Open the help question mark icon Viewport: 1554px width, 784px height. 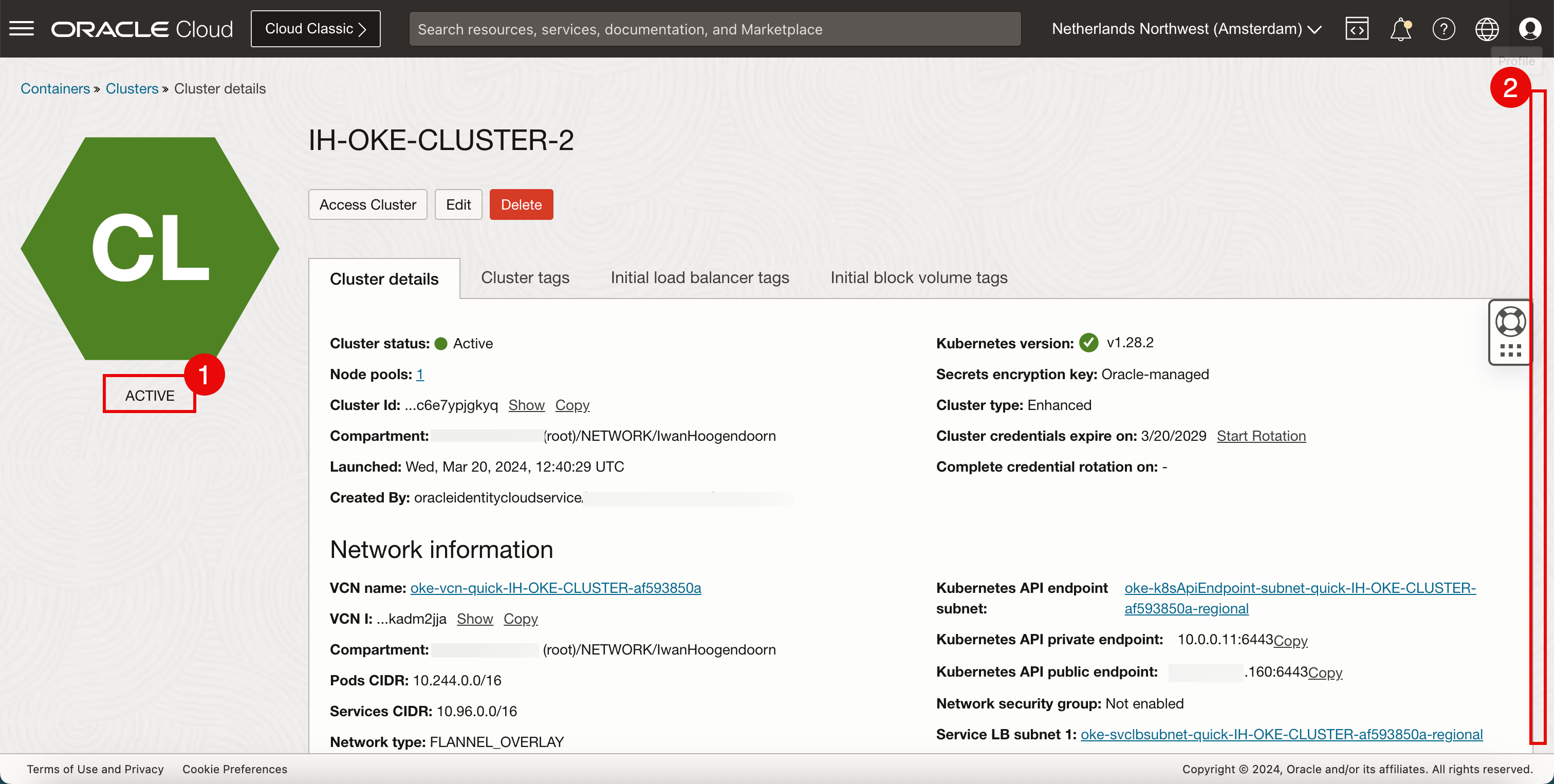click(x=1444, y=28)
